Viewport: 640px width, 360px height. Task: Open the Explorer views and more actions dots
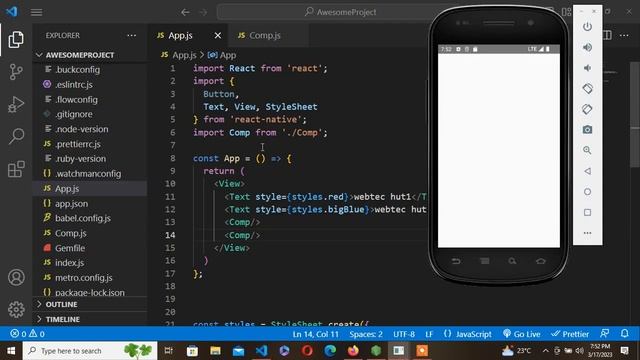tap(131, 36)
